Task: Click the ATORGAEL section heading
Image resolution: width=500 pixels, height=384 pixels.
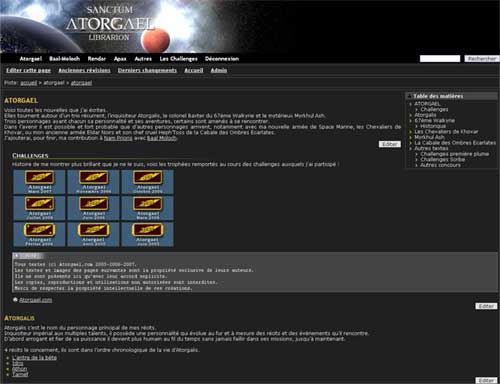Action: point(21,100)
